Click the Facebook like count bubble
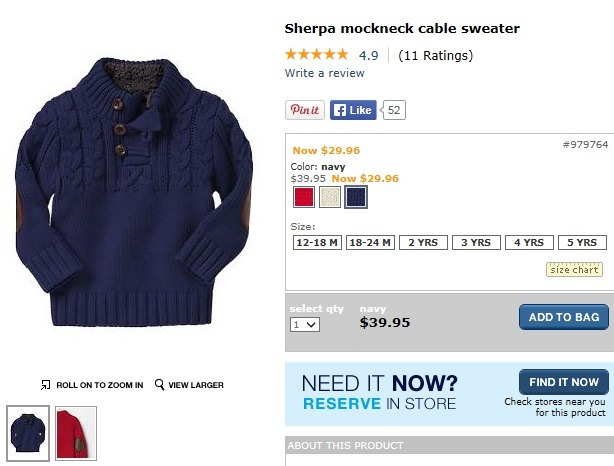 pyautogui.click(x=394, y=110)
